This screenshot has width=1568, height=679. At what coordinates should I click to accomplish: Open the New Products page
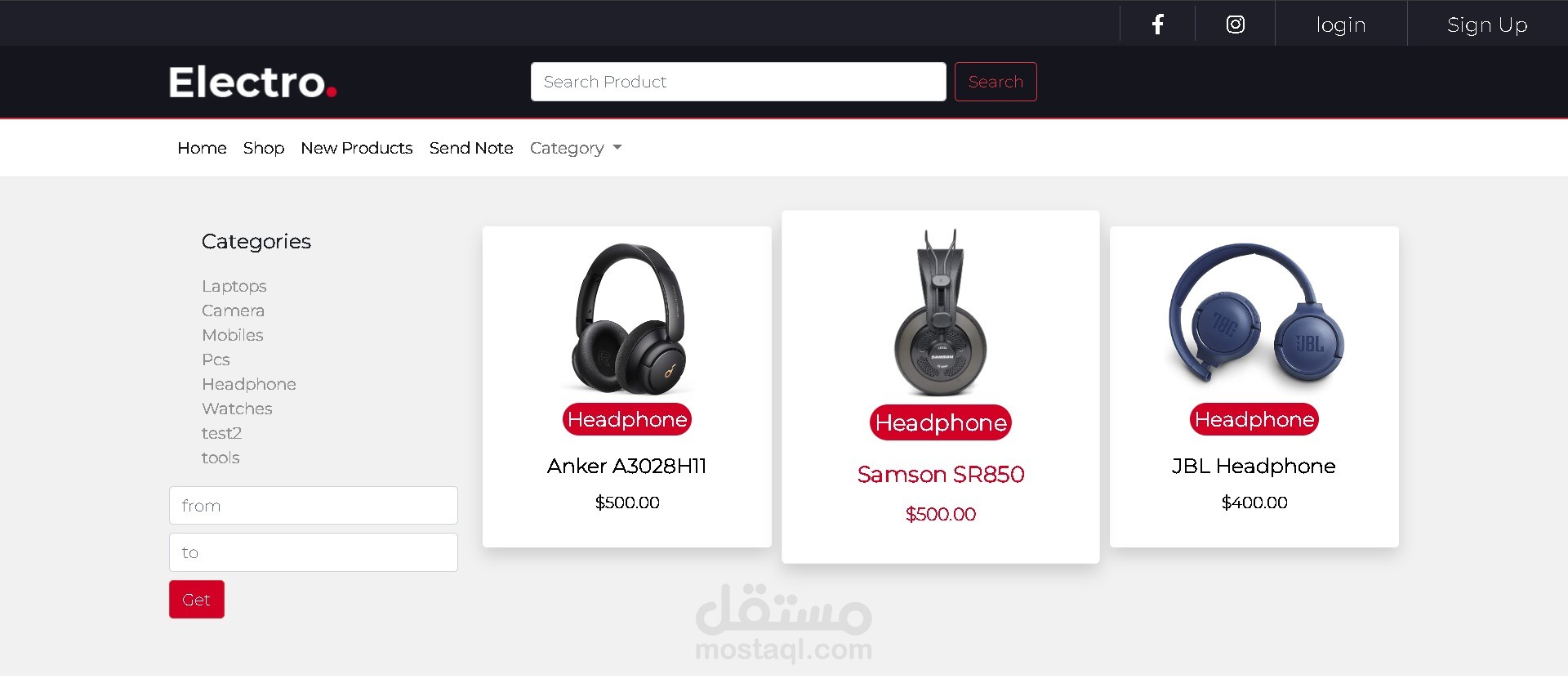pyautogui.click(x=356, y=148)
